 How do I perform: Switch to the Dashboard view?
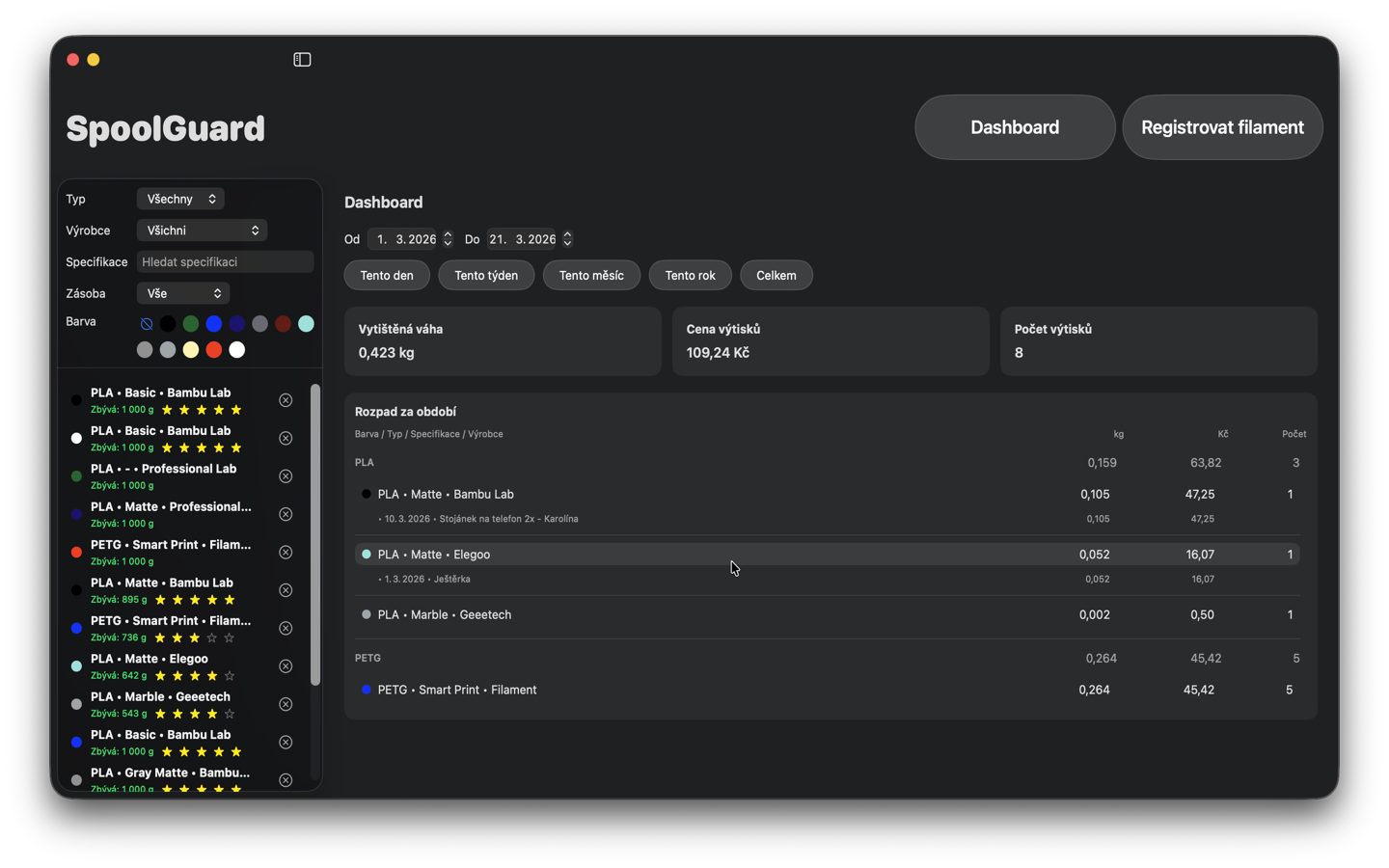[x=1015, y=126]
